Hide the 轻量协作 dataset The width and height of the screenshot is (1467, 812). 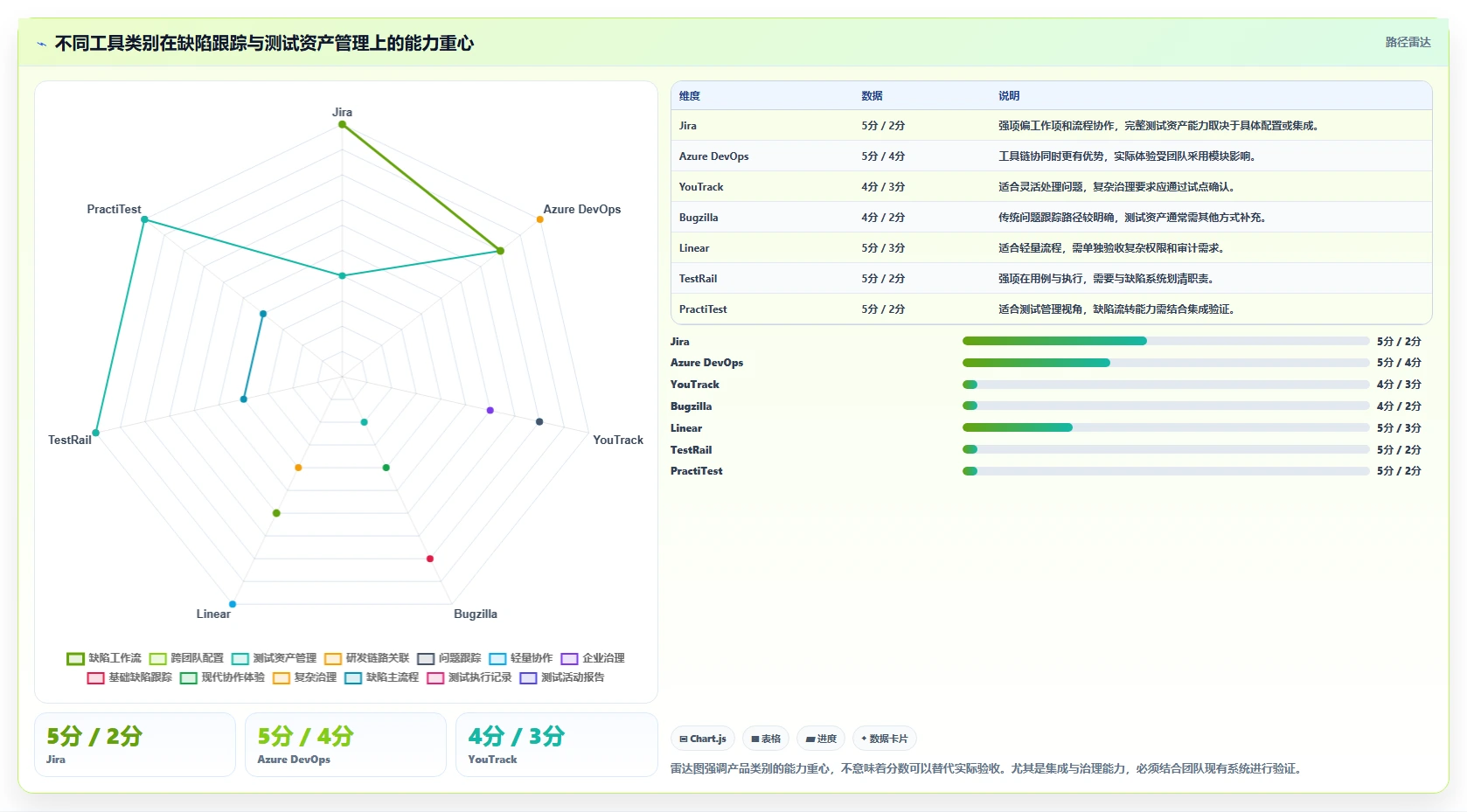point(520,658)
